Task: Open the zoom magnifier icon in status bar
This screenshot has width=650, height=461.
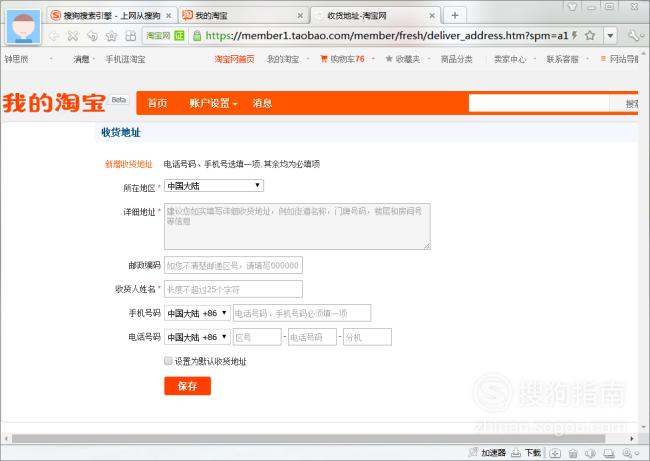Action: coord(627,453)
